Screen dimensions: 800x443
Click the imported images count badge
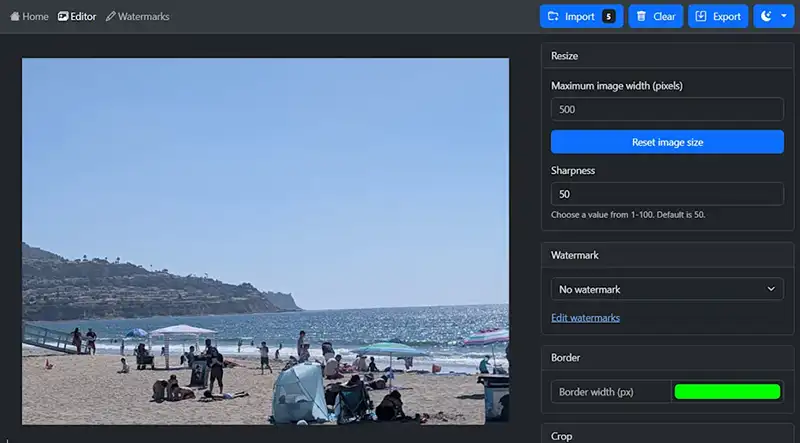608,17
